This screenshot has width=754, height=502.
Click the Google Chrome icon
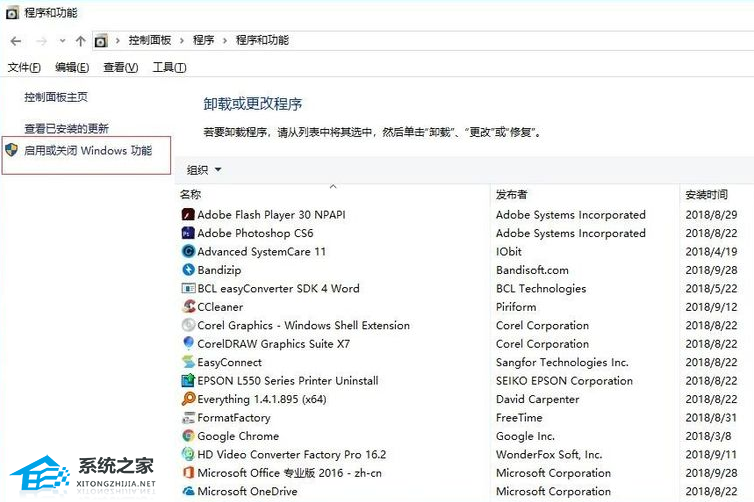pos(188,436)
